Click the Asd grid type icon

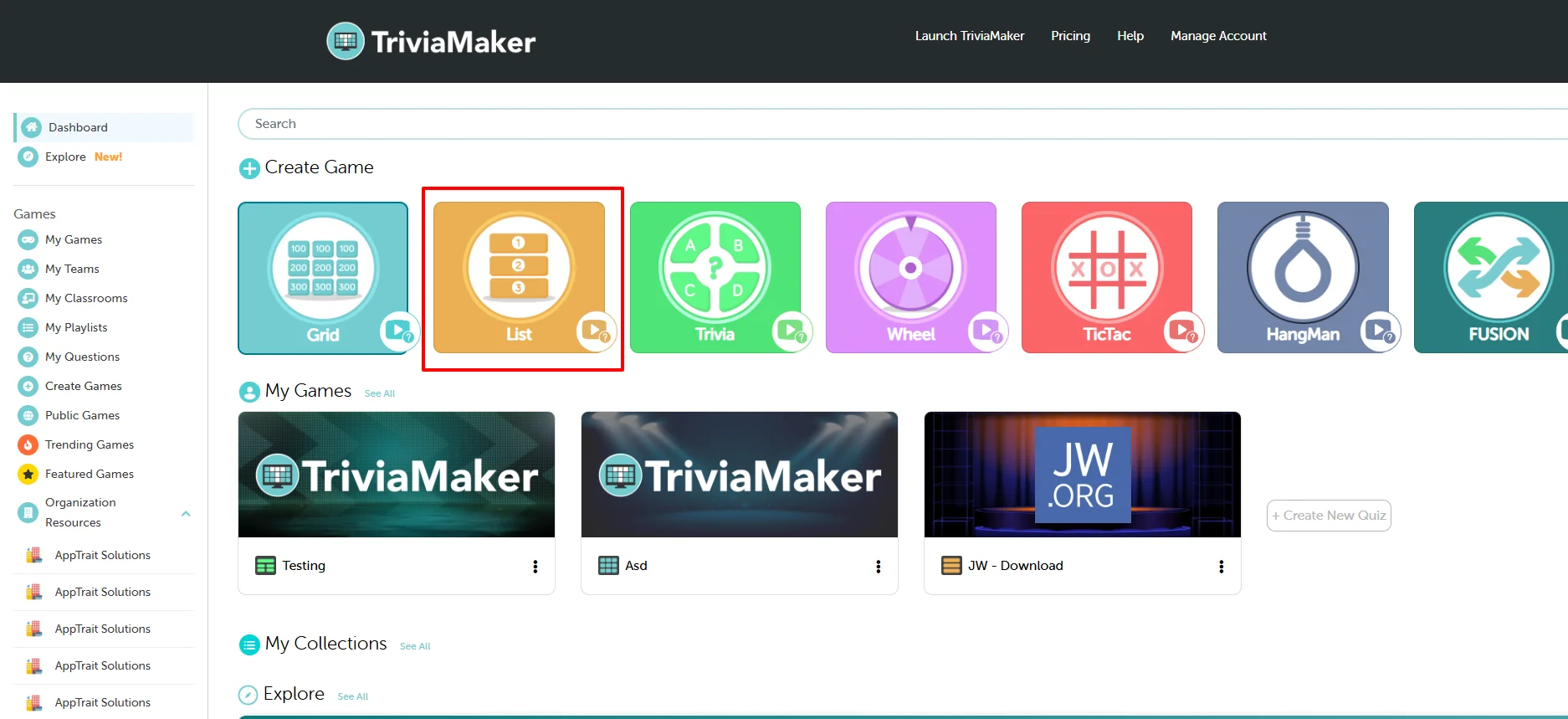coord(608,566)
